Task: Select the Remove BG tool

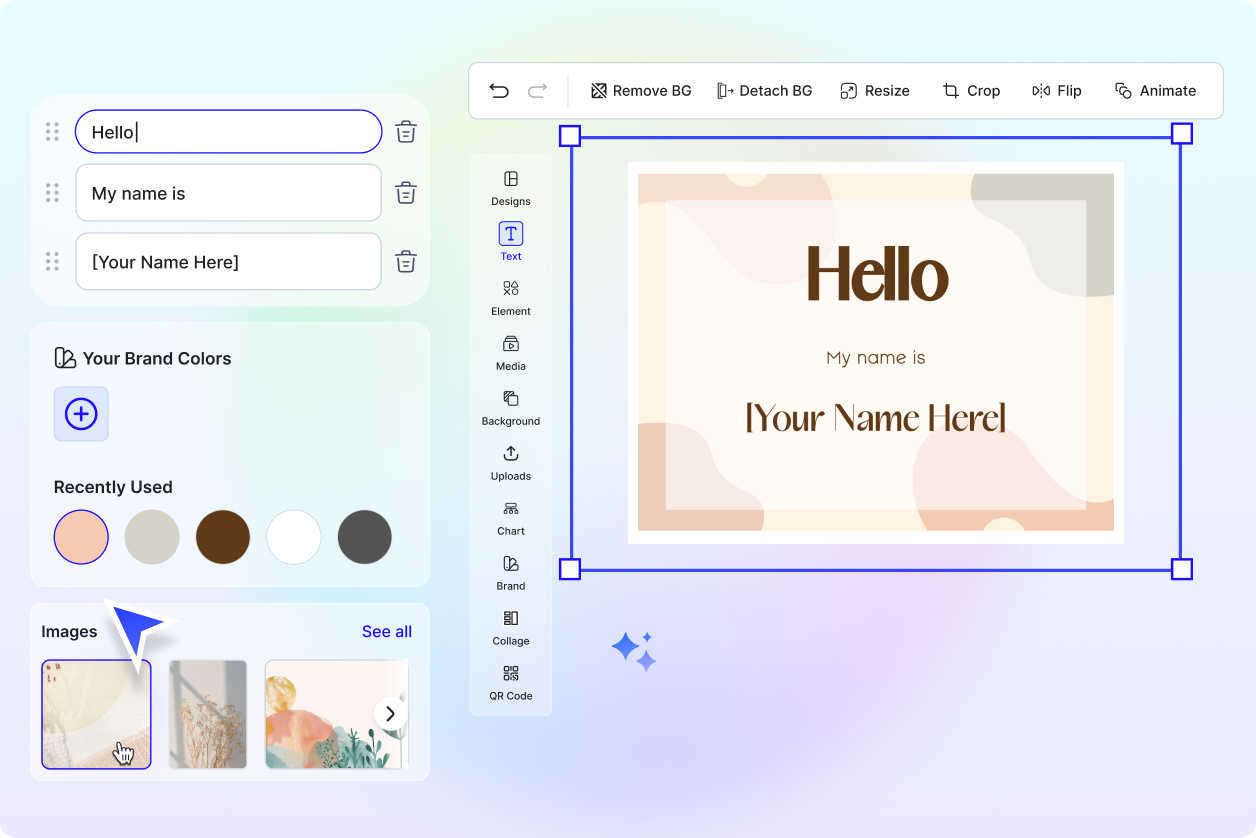Action: tap(641, 91)
